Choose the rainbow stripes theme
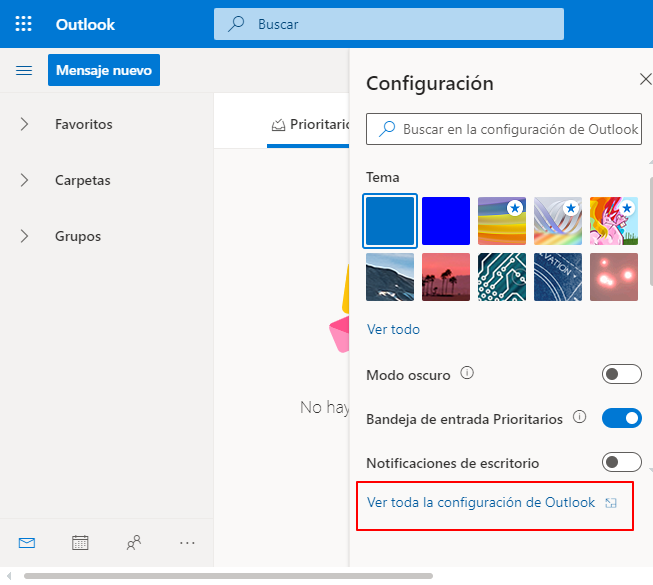The height and width of the screenshot is (585, 653). pos(502,221)
